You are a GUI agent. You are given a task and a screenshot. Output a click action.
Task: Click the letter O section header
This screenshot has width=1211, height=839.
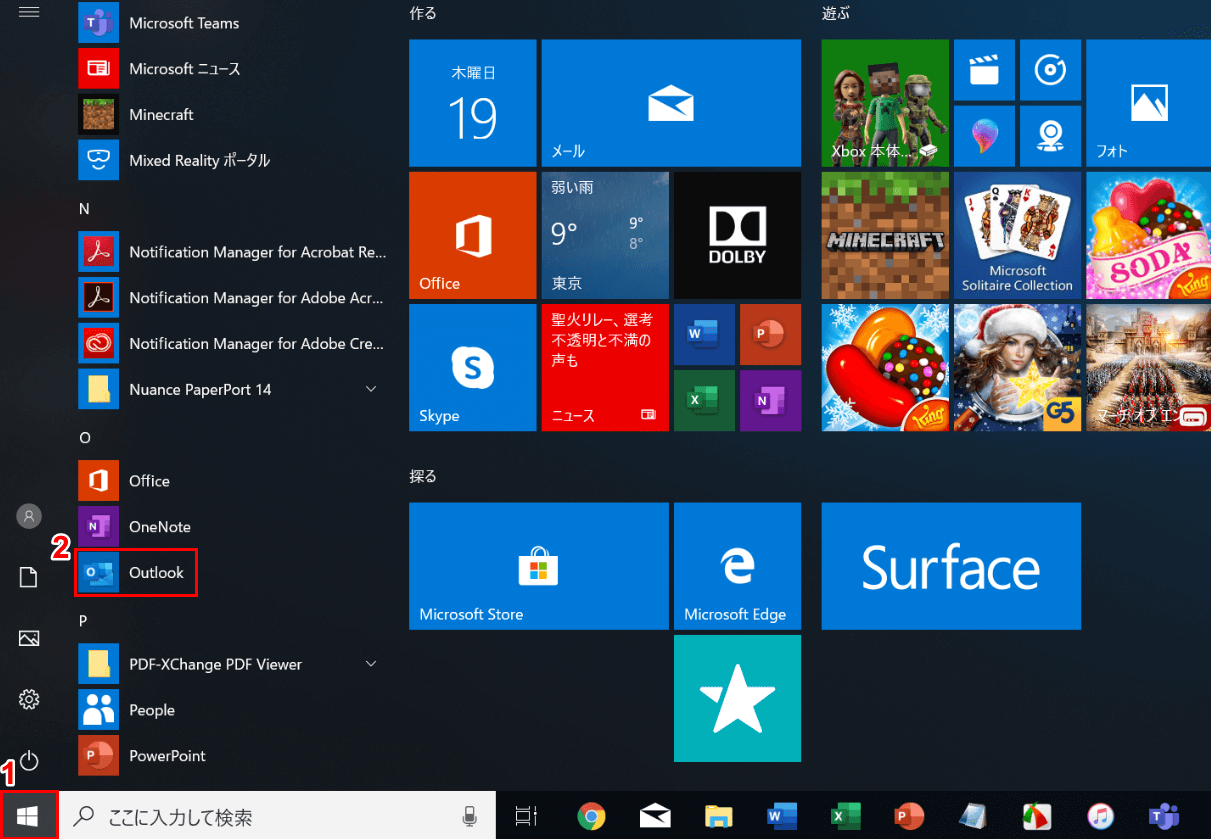85,437
